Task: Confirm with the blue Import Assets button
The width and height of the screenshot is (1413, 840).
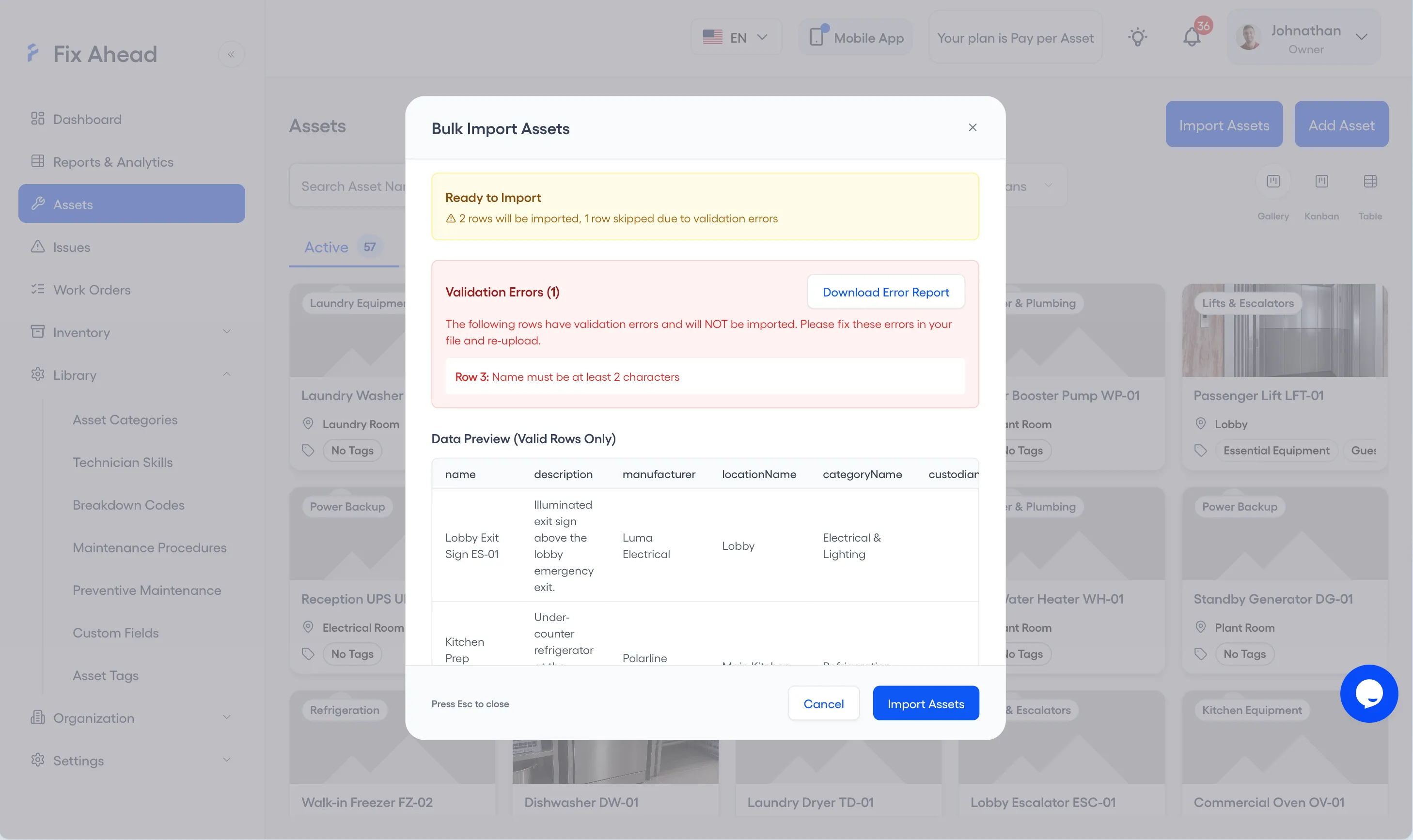Action: tap(926, 703)
